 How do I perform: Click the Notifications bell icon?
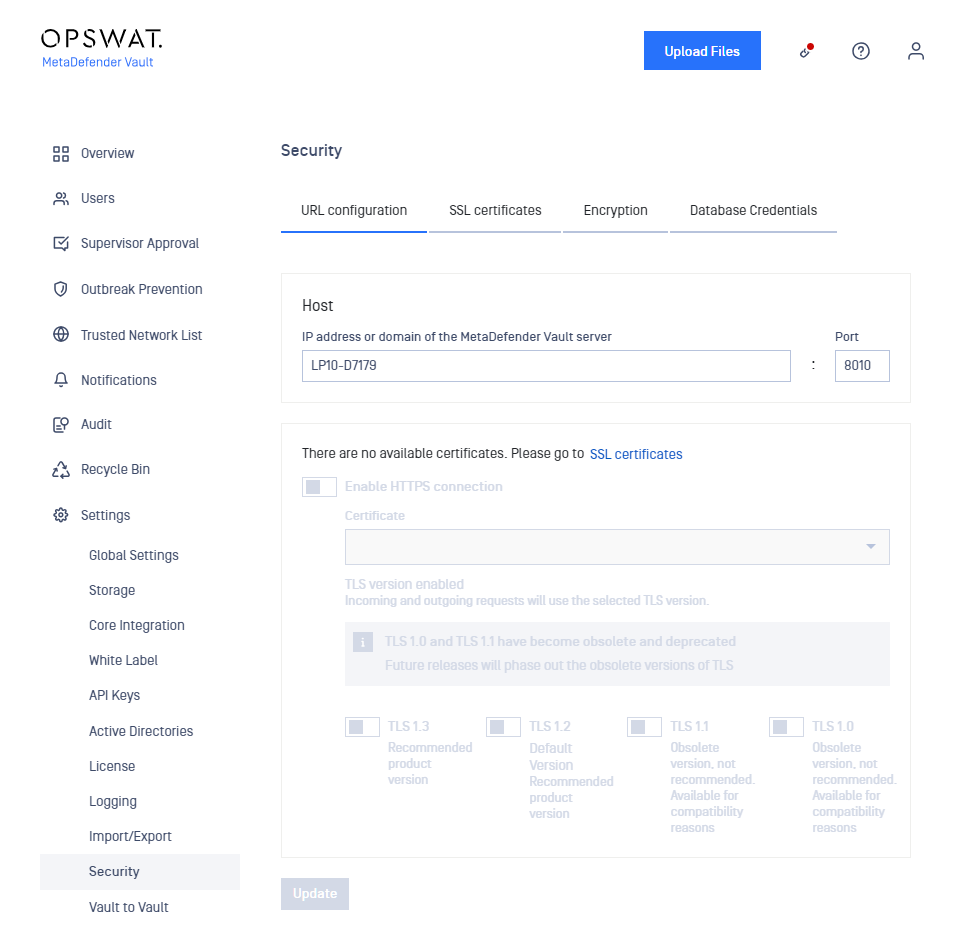click(60, 379)
